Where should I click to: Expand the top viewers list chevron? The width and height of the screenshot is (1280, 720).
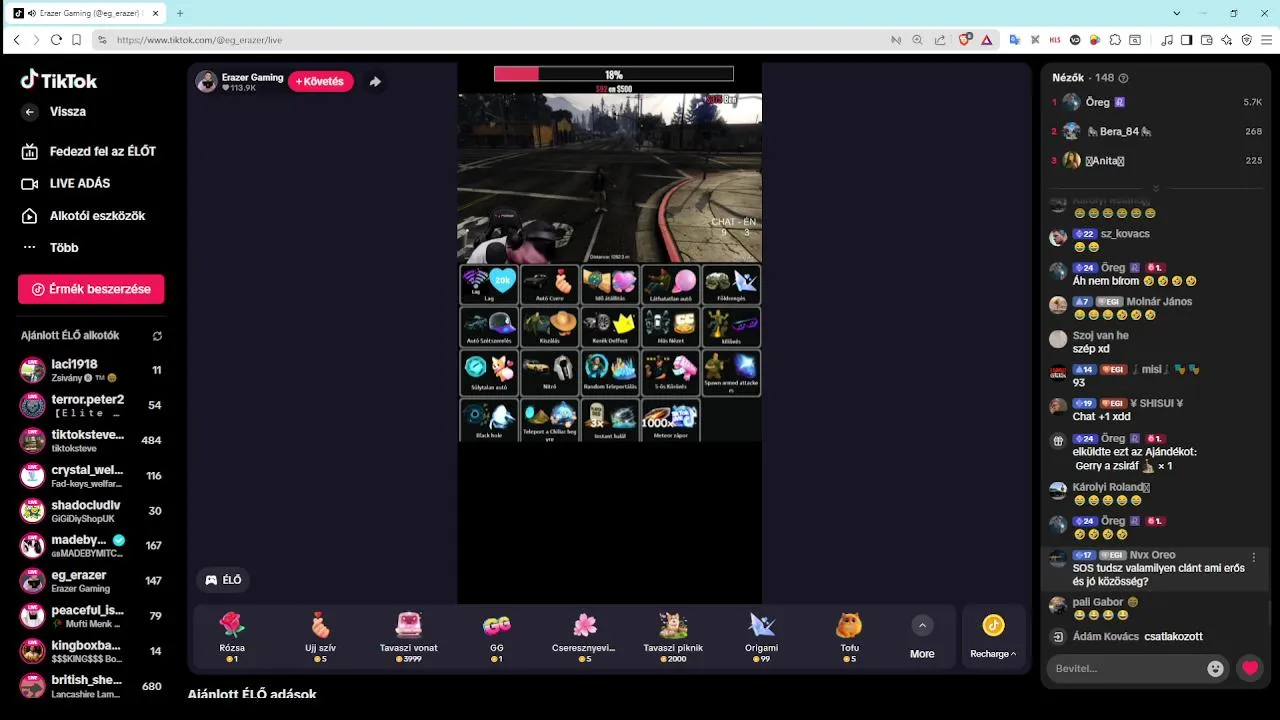(1156, 188)
